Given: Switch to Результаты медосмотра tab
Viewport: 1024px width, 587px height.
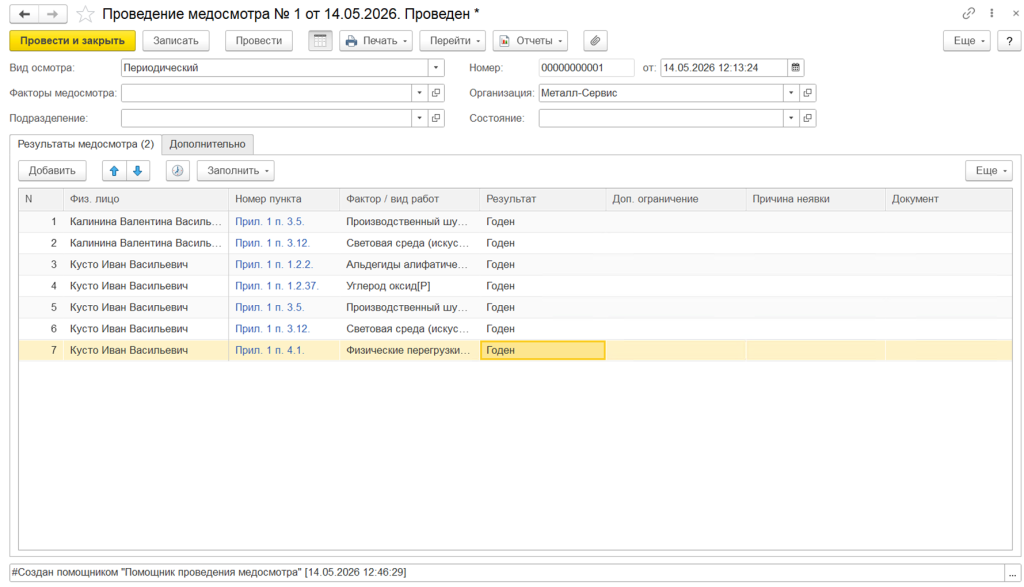Looking at the screenshot, I should click(86, 144).
